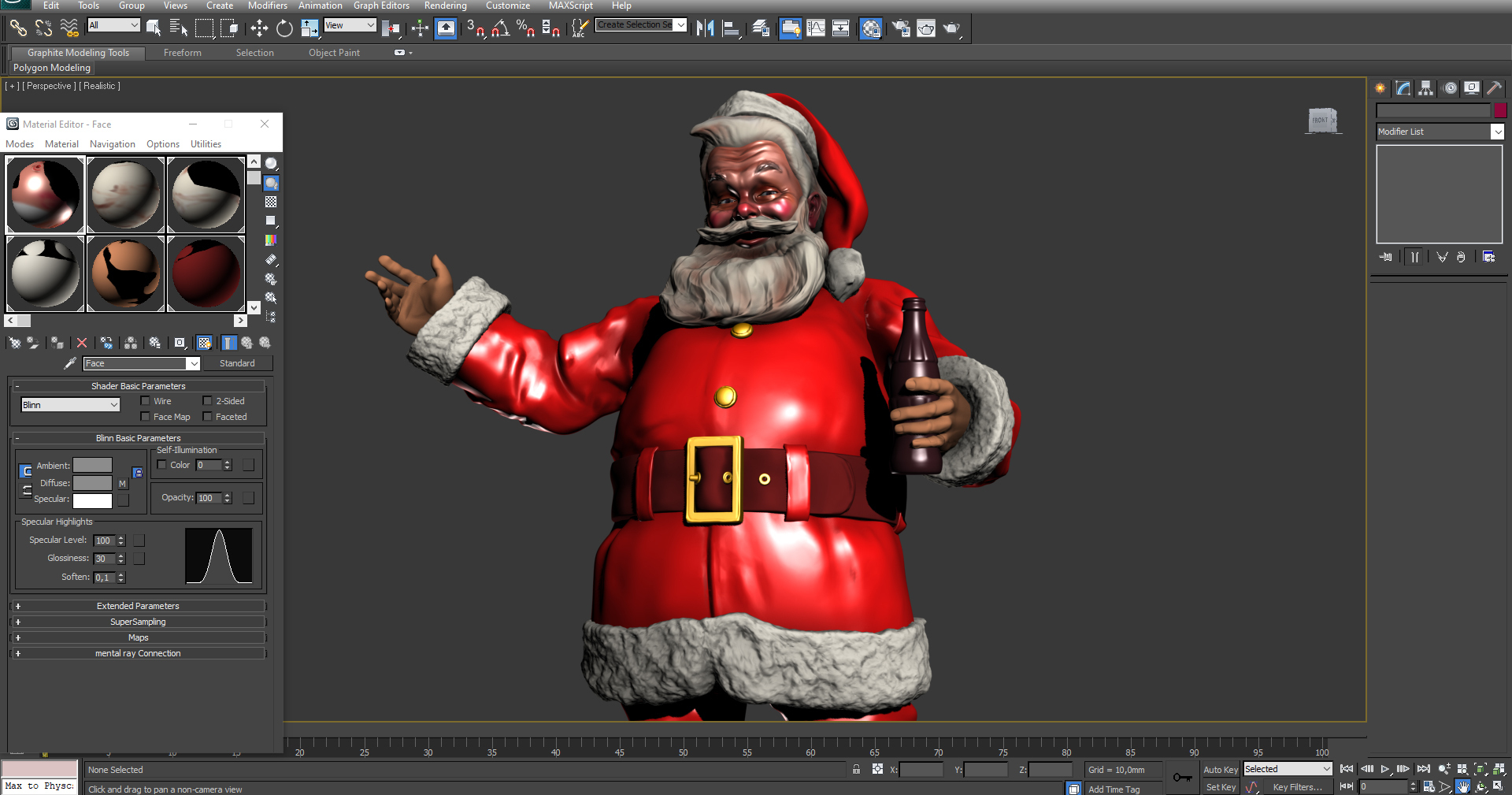The width and height of the screenshot is (1512, 795).
Task: Open the Rendering menu
Action: [446, 6]
